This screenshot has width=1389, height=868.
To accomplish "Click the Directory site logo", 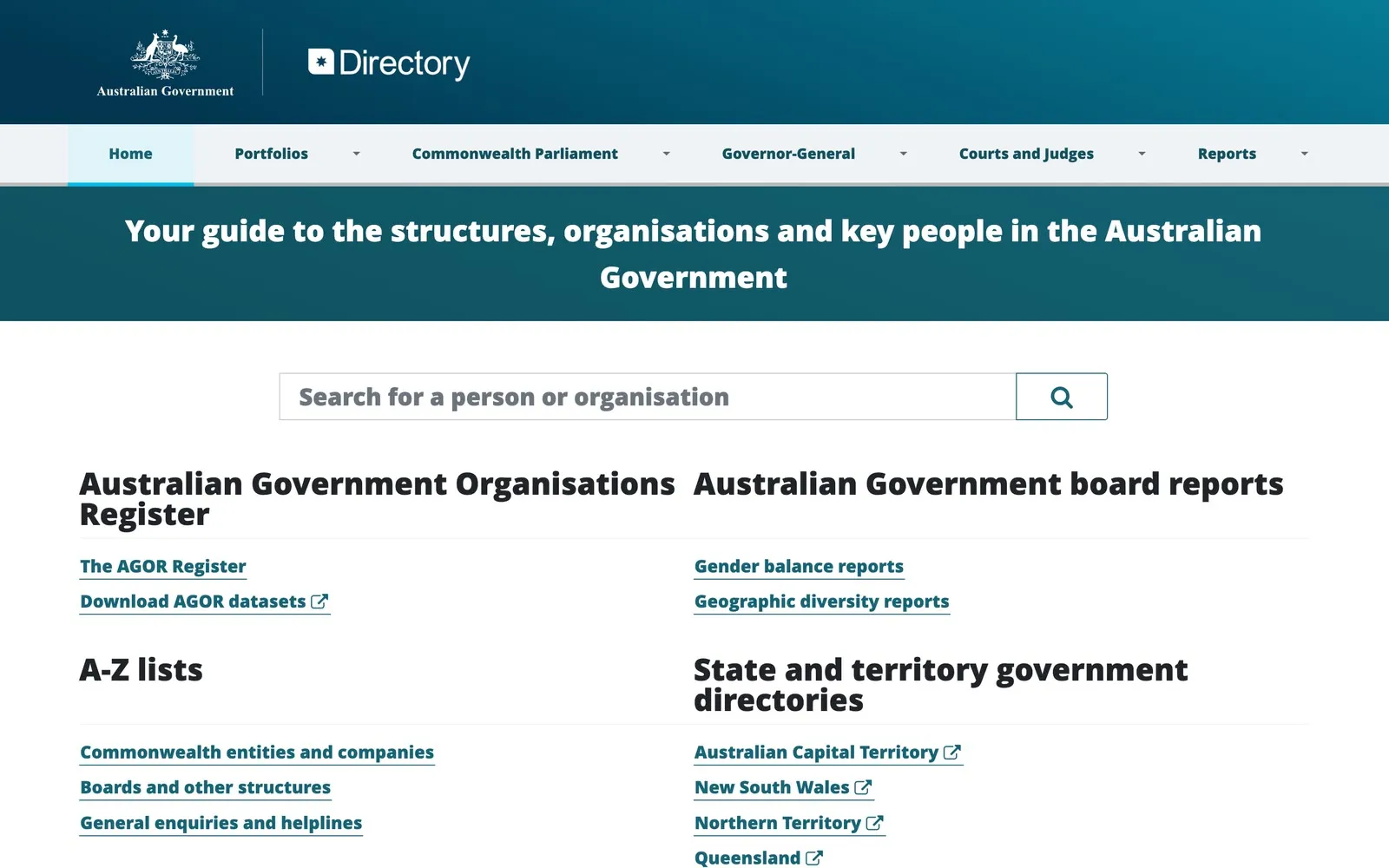I will pyautogui.click(x=389, y=63).
